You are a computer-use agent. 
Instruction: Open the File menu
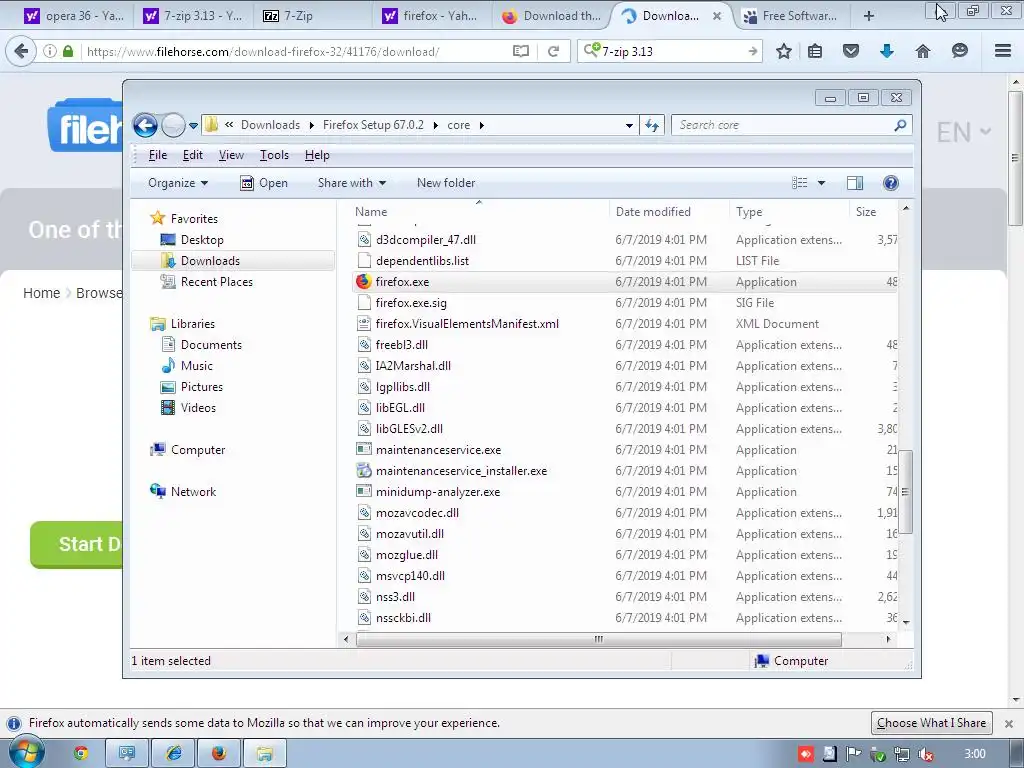click(158, 155)
